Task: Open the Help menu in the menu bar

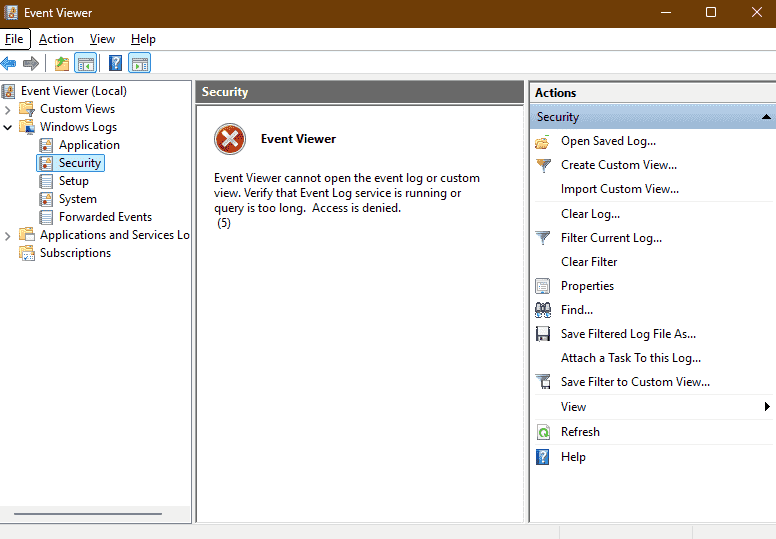Action: [x=143, y=39]
